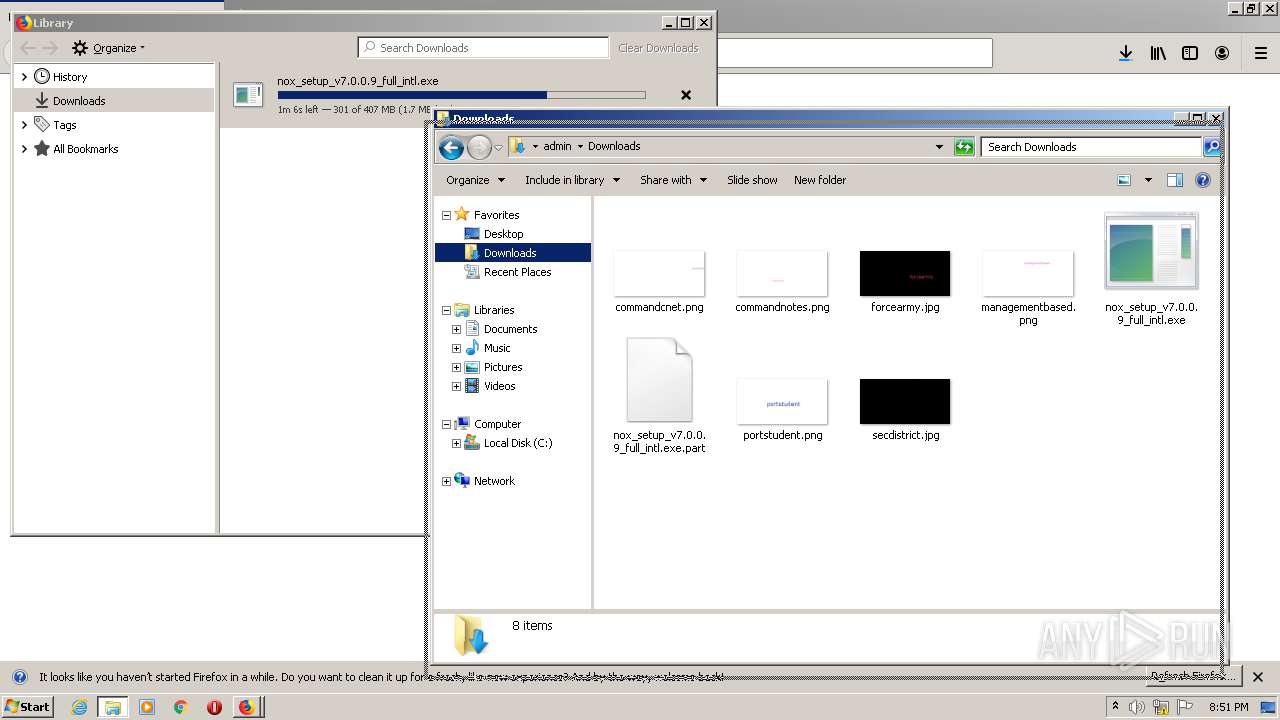The height and width of the screenshot is (720, 1280).
Task: Change view icon in Explorer toolbar
Action: click(1124, 180)
